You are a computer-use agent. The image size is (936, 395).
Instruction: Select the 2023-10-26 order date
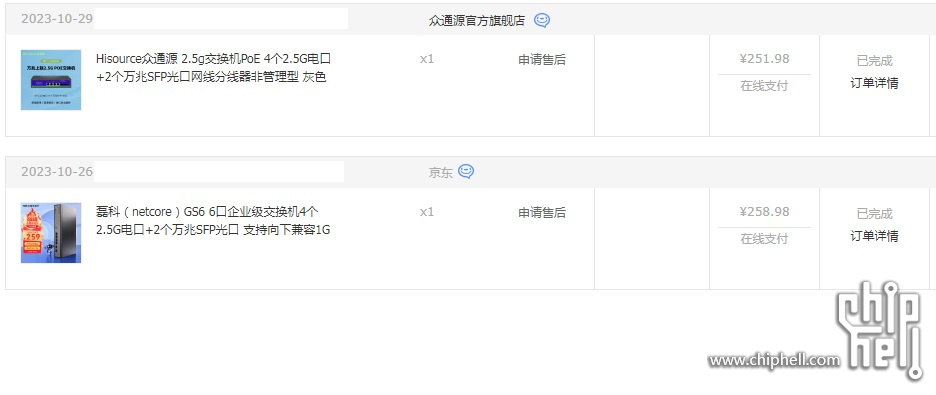coord(57,172)
